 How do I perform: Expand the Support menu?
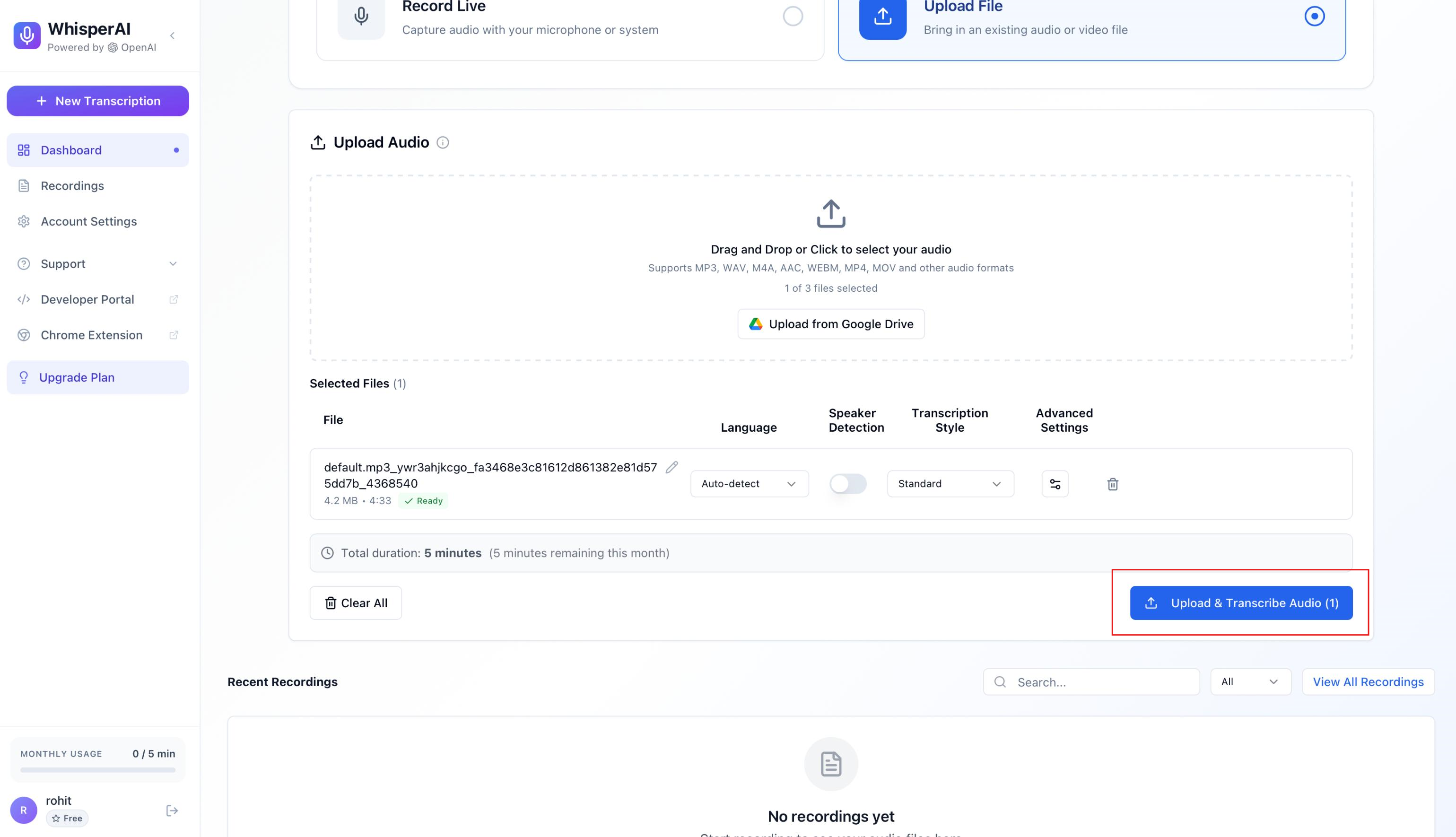(x=98, y=264)
